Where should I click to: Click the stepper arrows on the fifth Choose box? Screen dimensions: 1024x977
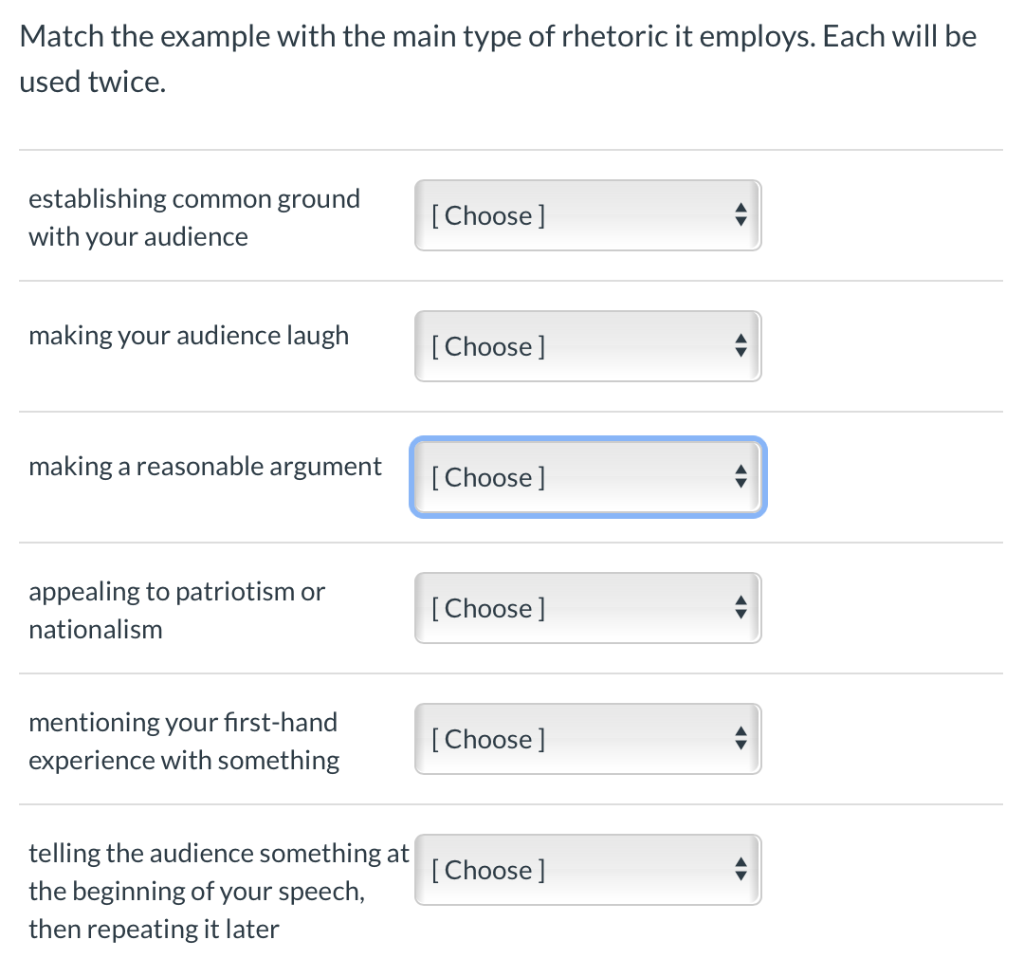coord(740,739)
